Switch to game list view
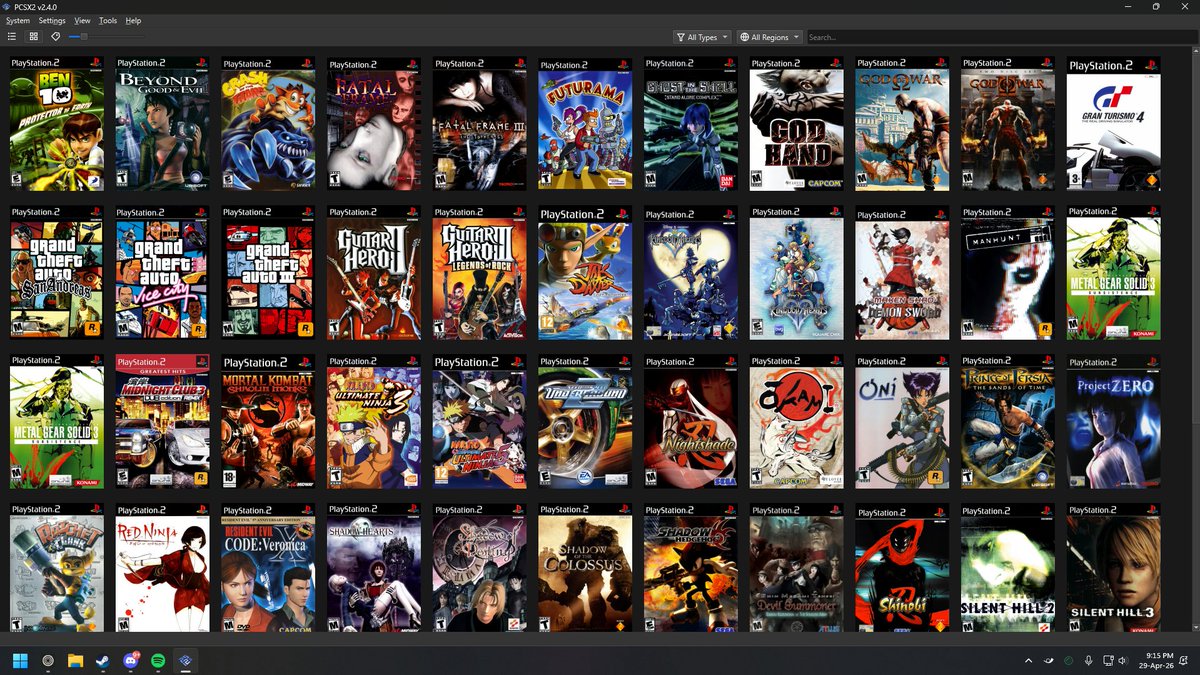Screen dimensions: 1200x675 (12, 37)
